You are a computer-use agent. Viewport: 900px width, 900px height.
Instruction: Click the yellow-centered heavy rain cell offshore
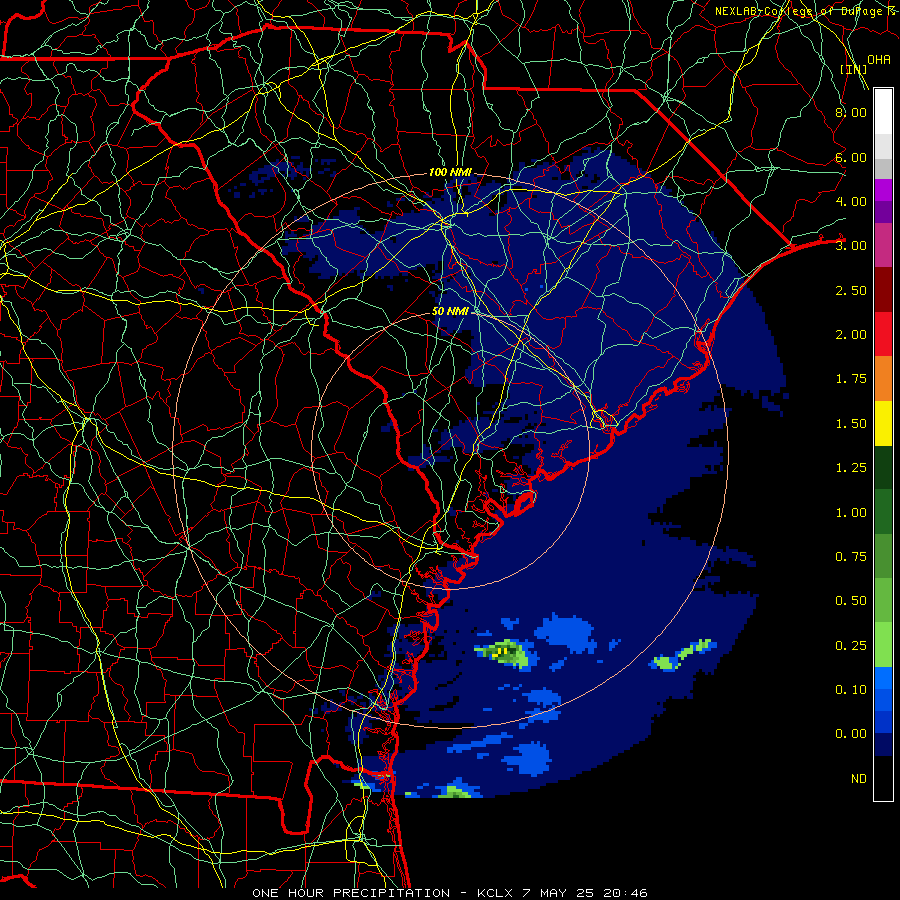tap(504, 652)
